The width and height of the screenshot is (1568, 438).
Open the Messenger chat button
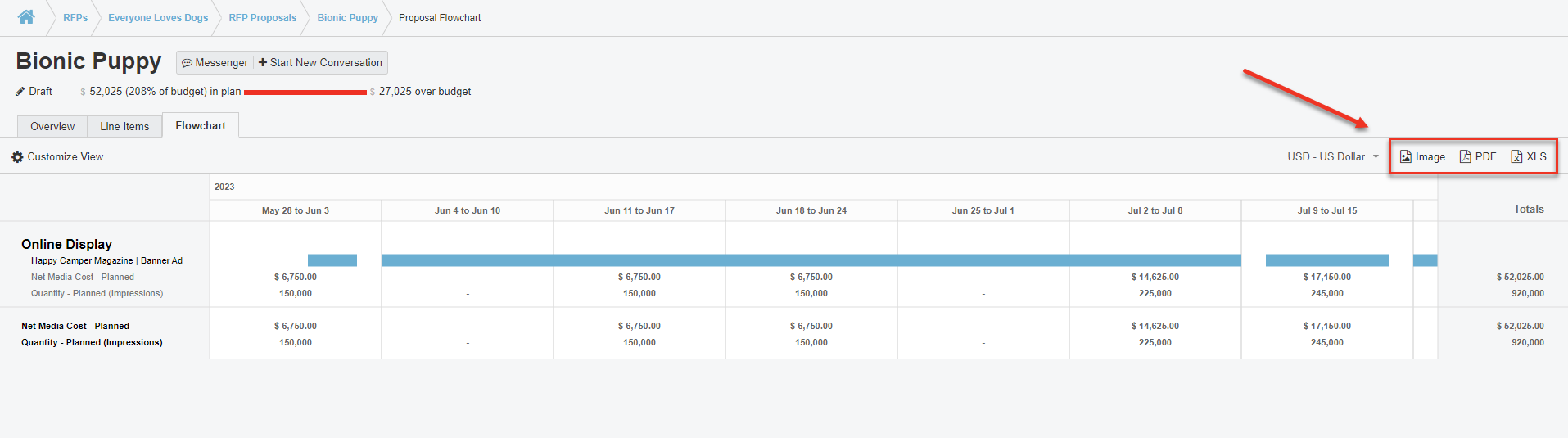(x=215, y=63)
